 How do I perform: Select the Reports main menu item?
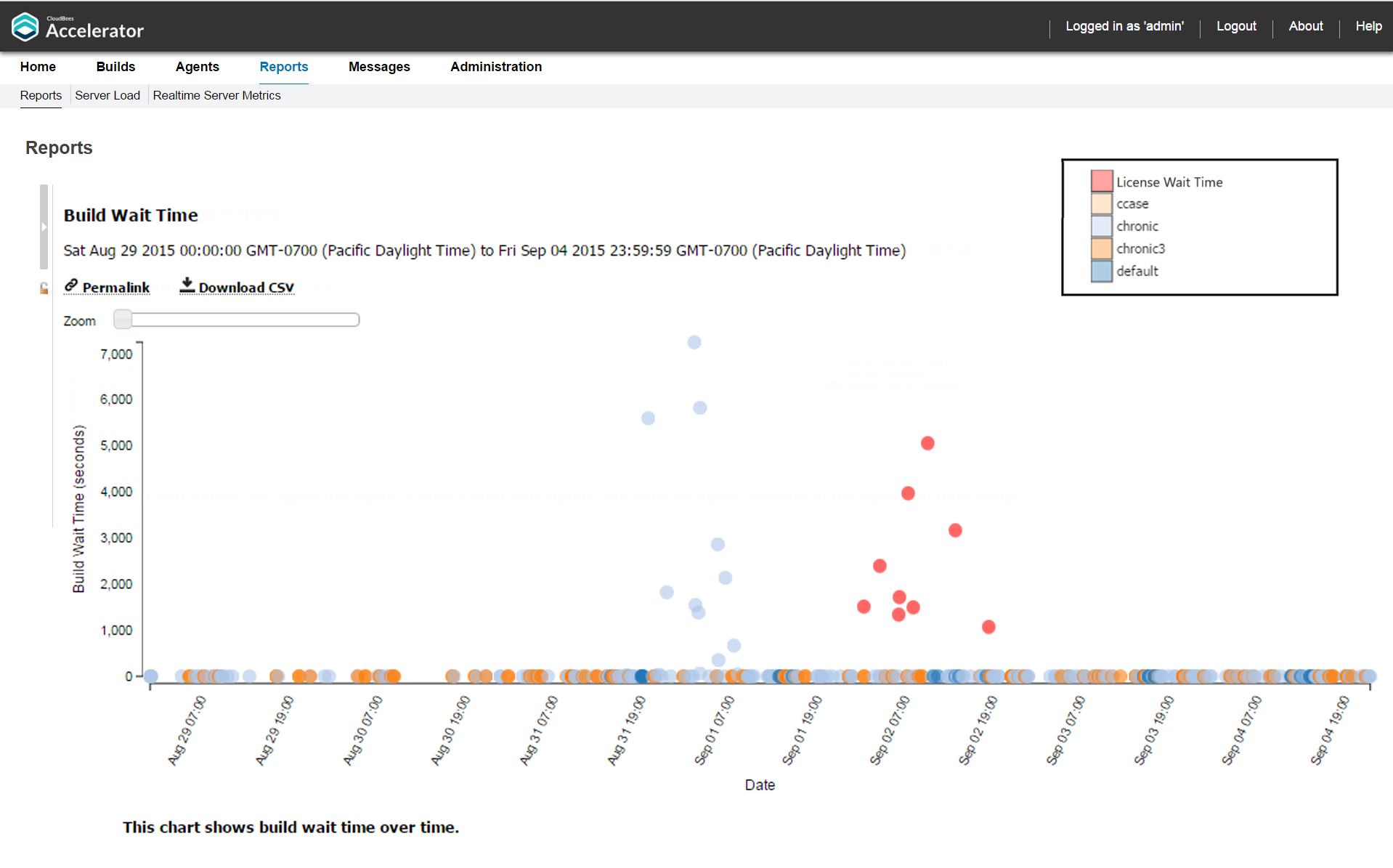(x=284, y=67)
